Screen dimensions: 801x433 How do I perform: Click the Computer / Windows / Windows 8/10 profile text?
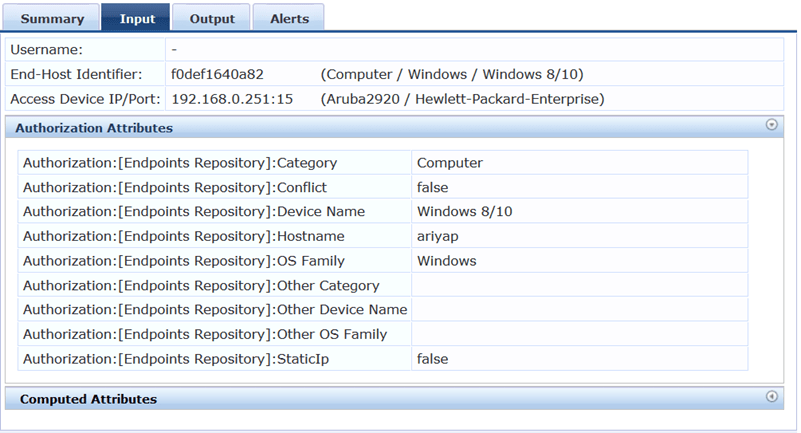(x=451, y=74)
